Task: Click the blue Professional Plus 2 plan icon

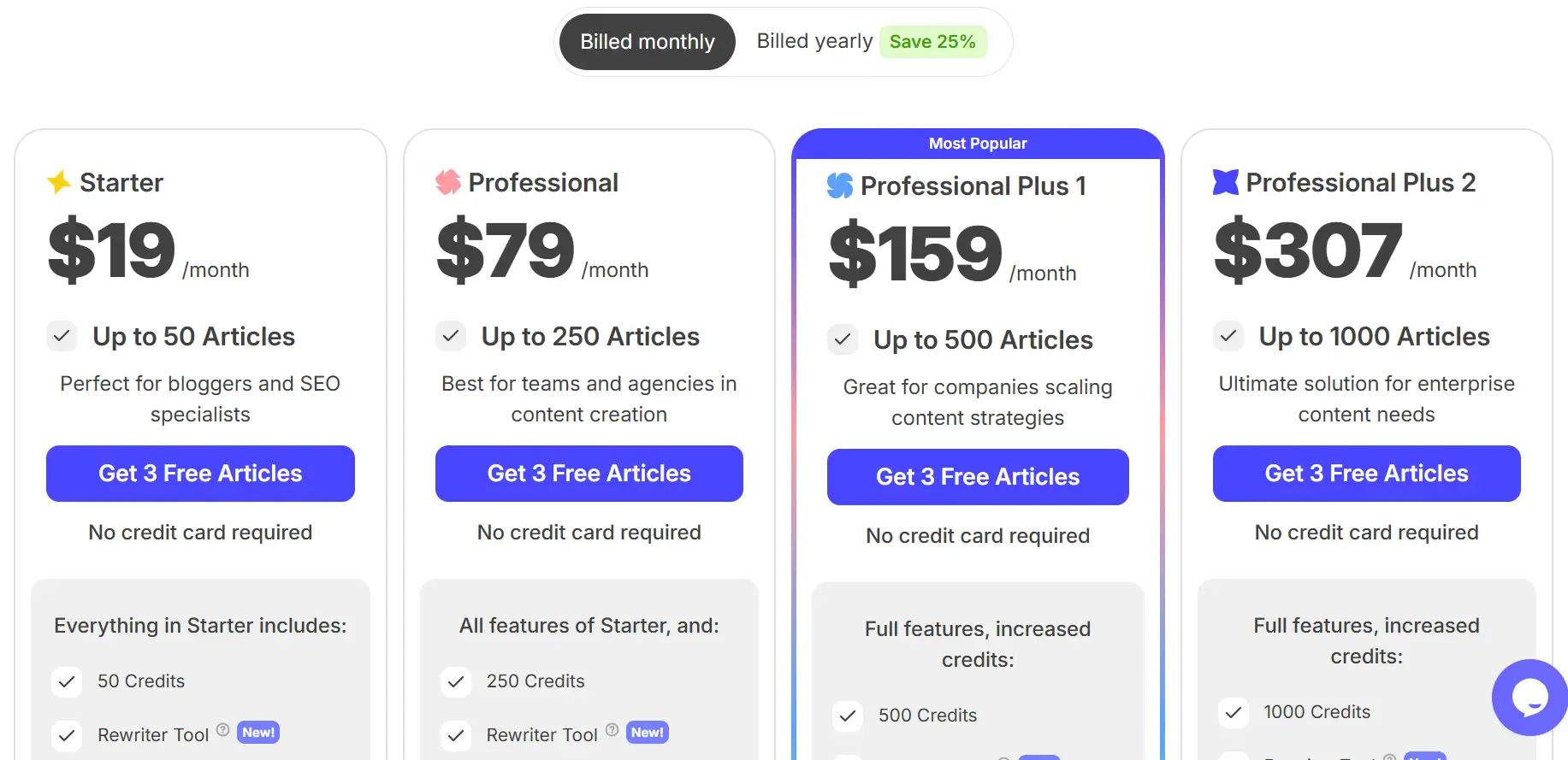Action: (x=1226, y=182)
